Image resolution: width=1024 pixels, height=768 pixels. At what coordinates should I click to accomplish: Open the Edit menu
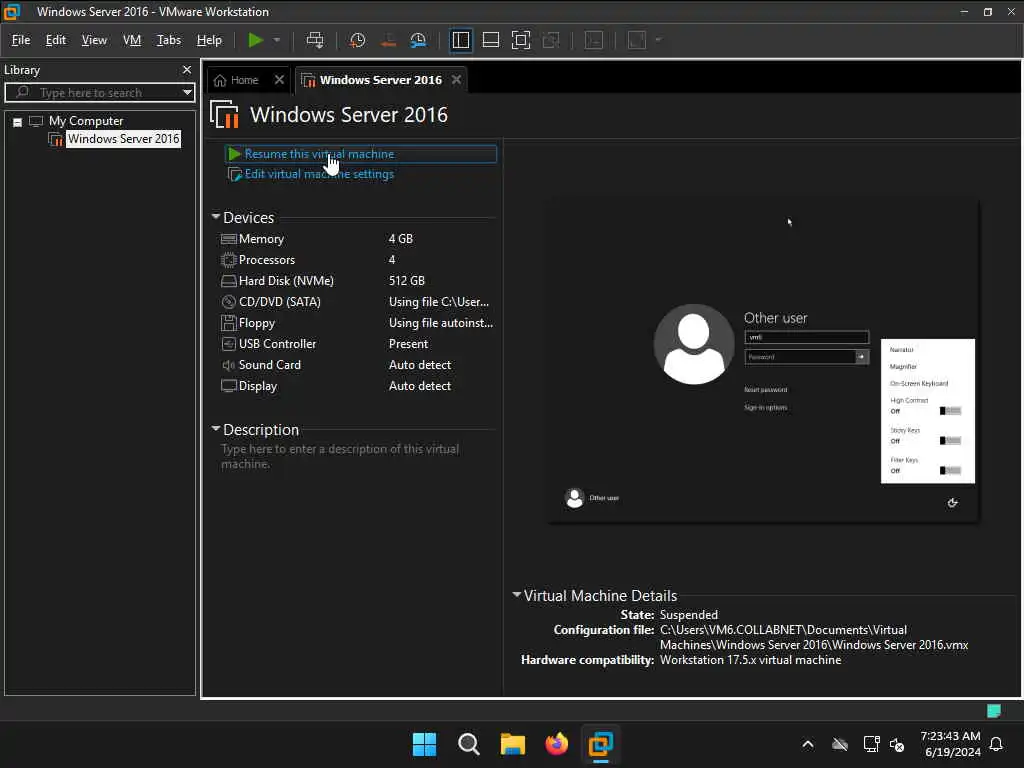click(56, 40)
